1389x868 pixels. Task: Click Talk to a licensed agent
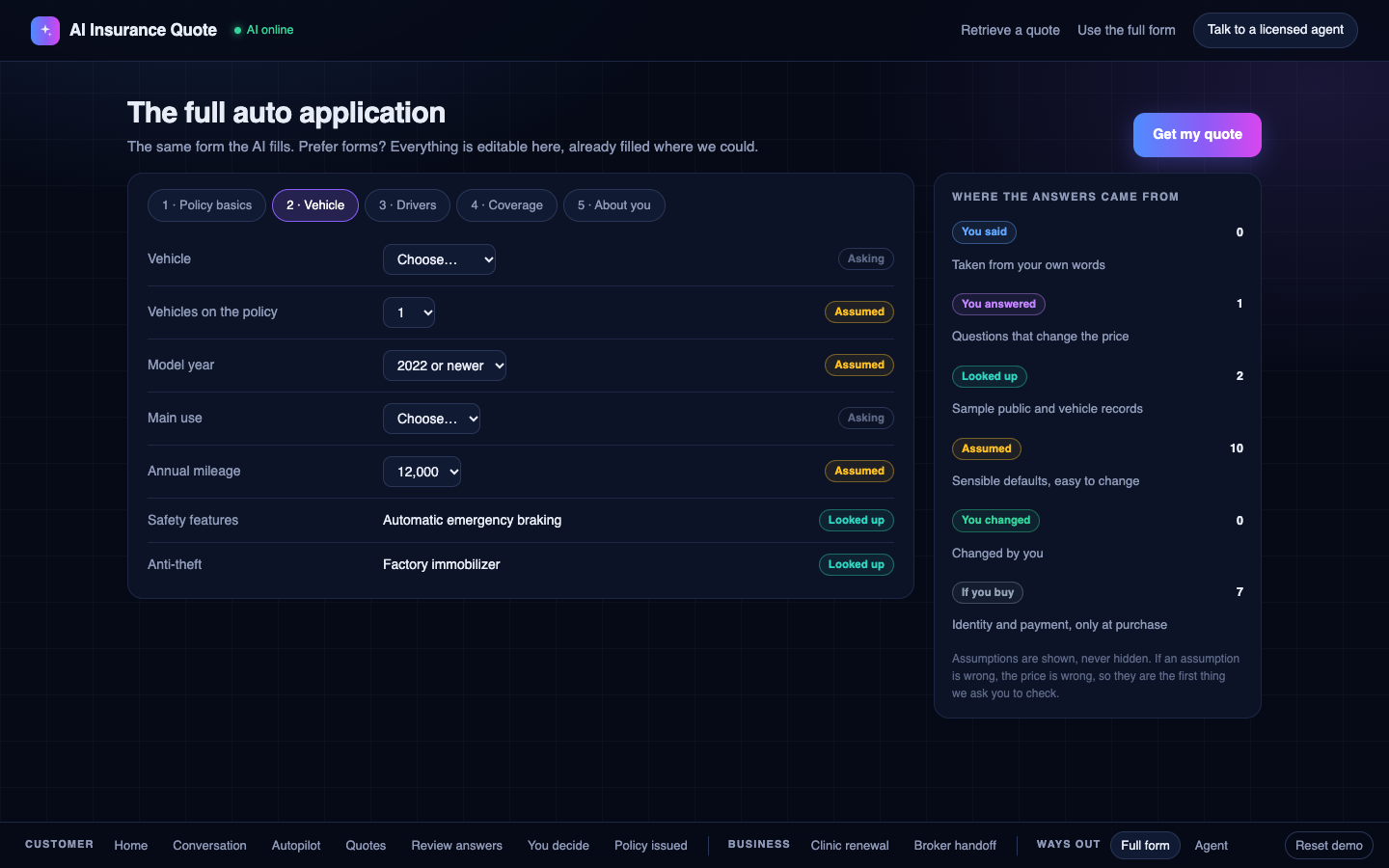1275,30
